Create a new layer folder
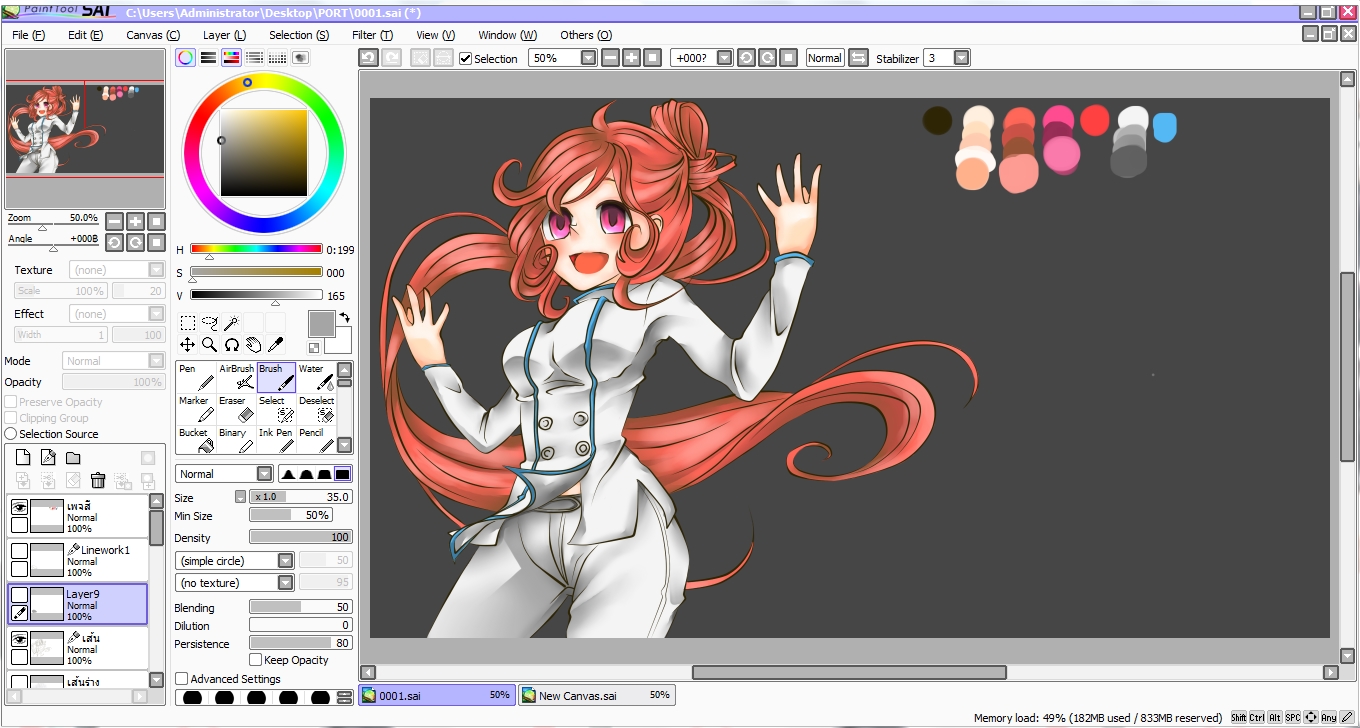Screen dimensions: 1360x728 tap(73, 458)
